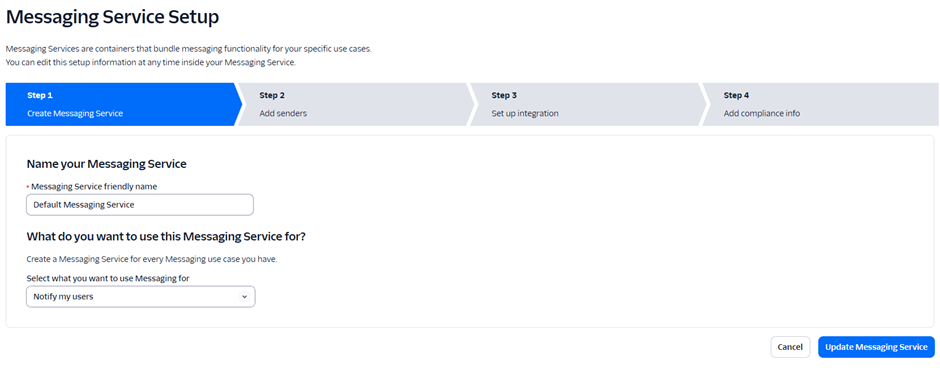The height and width of the screenshot is (368, 940).
Task: Click the Create a Messaging Service for every use case text
Action: coord(152,260)
